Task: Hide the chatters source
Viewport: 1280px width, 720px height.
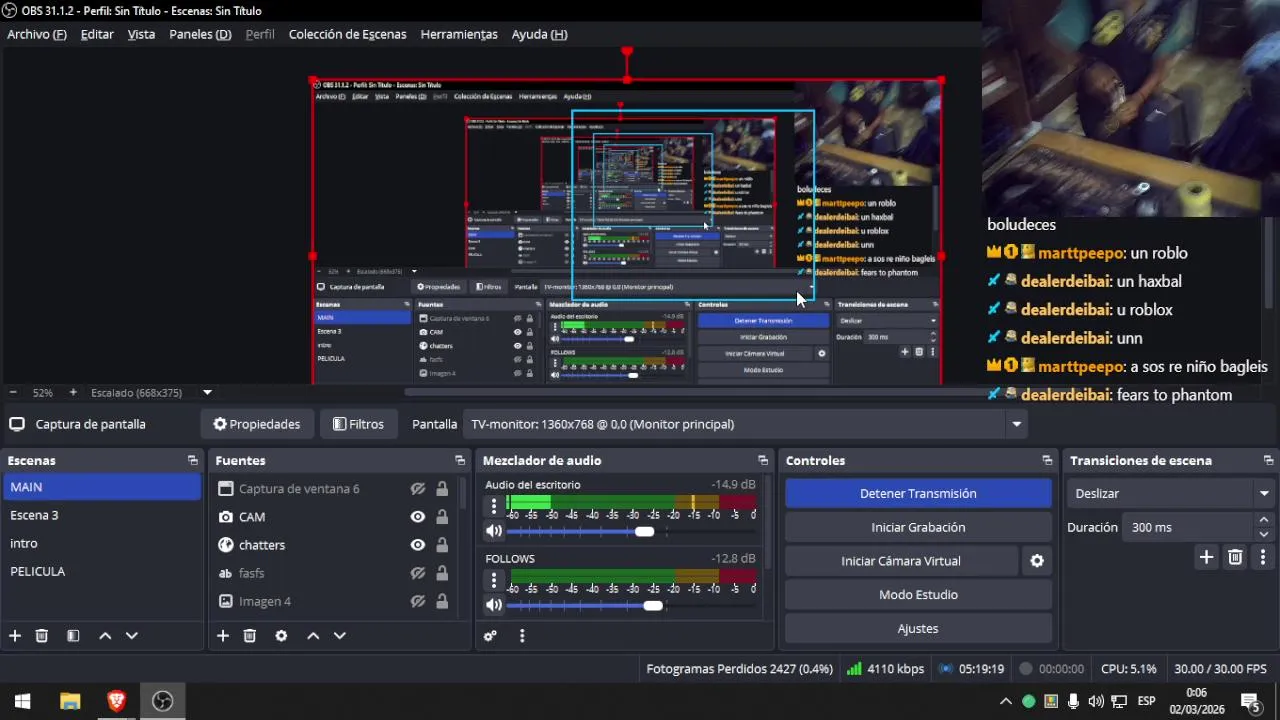Action: pos(418,545)
